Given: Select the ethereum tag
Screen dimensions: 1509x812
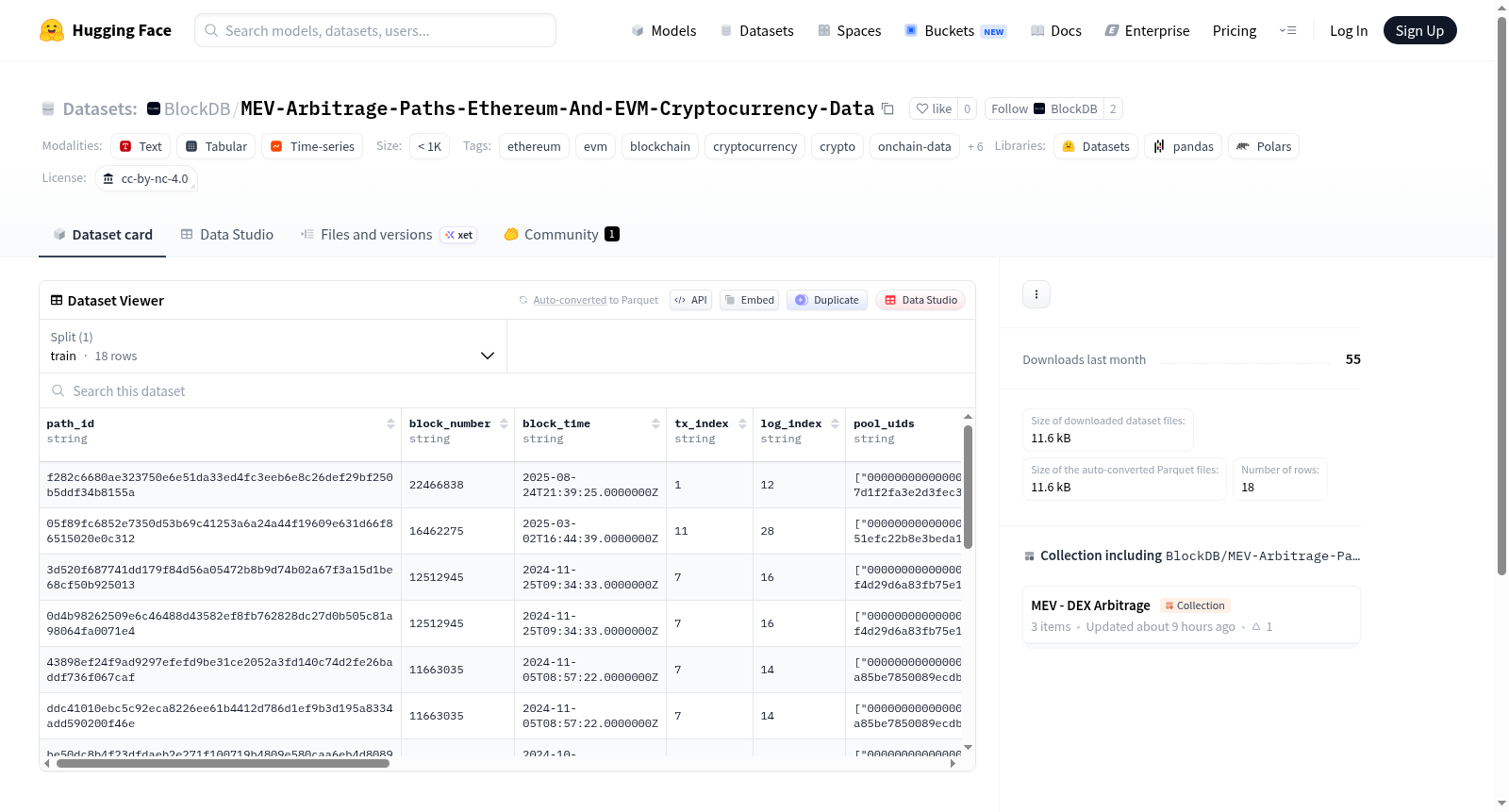Looking at the screenshot, I should (x=534, y=146).
